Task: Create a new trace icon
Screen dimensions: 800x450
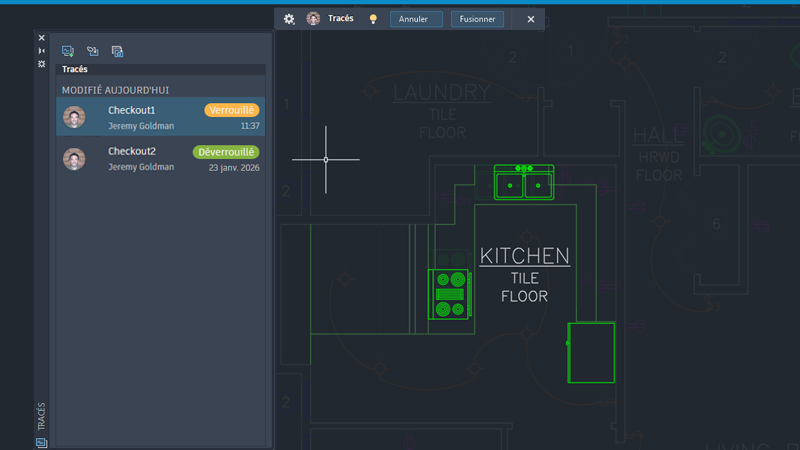Action: tap(68, 51)
